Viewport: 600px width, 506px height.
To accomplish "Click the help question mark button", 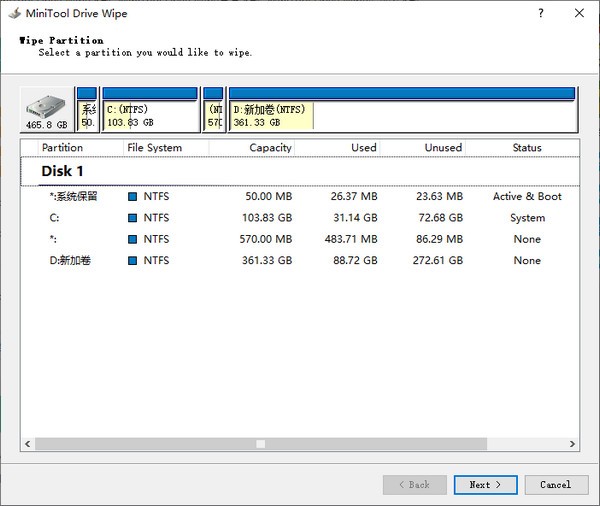I will click(540, 13).
